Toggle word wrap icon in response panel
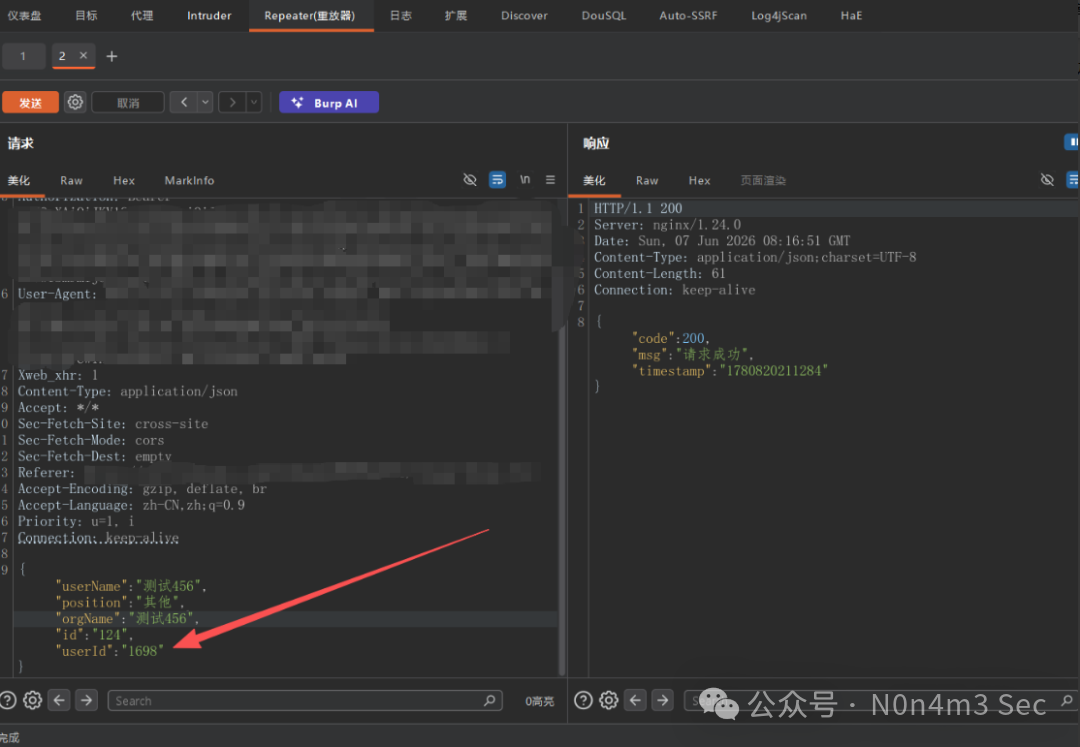Screen dimensions: 1080x747 pyautogui.click(x=1072, y=180)
